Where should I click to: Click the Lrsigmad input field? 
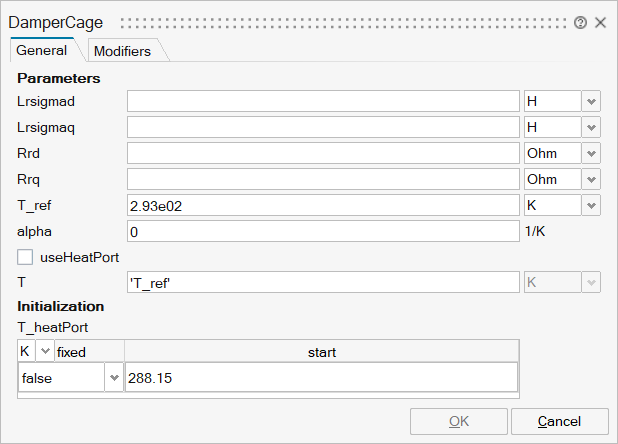(322, 101)
